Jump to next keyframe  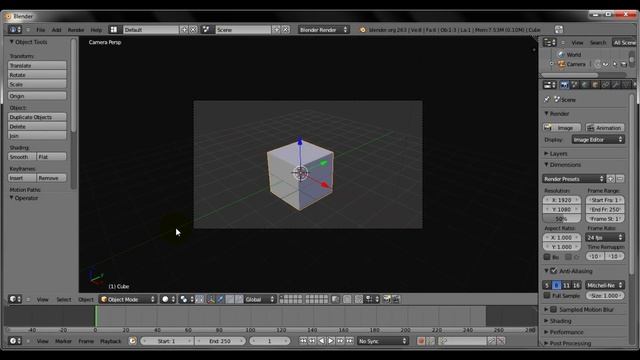click(340, 340)
